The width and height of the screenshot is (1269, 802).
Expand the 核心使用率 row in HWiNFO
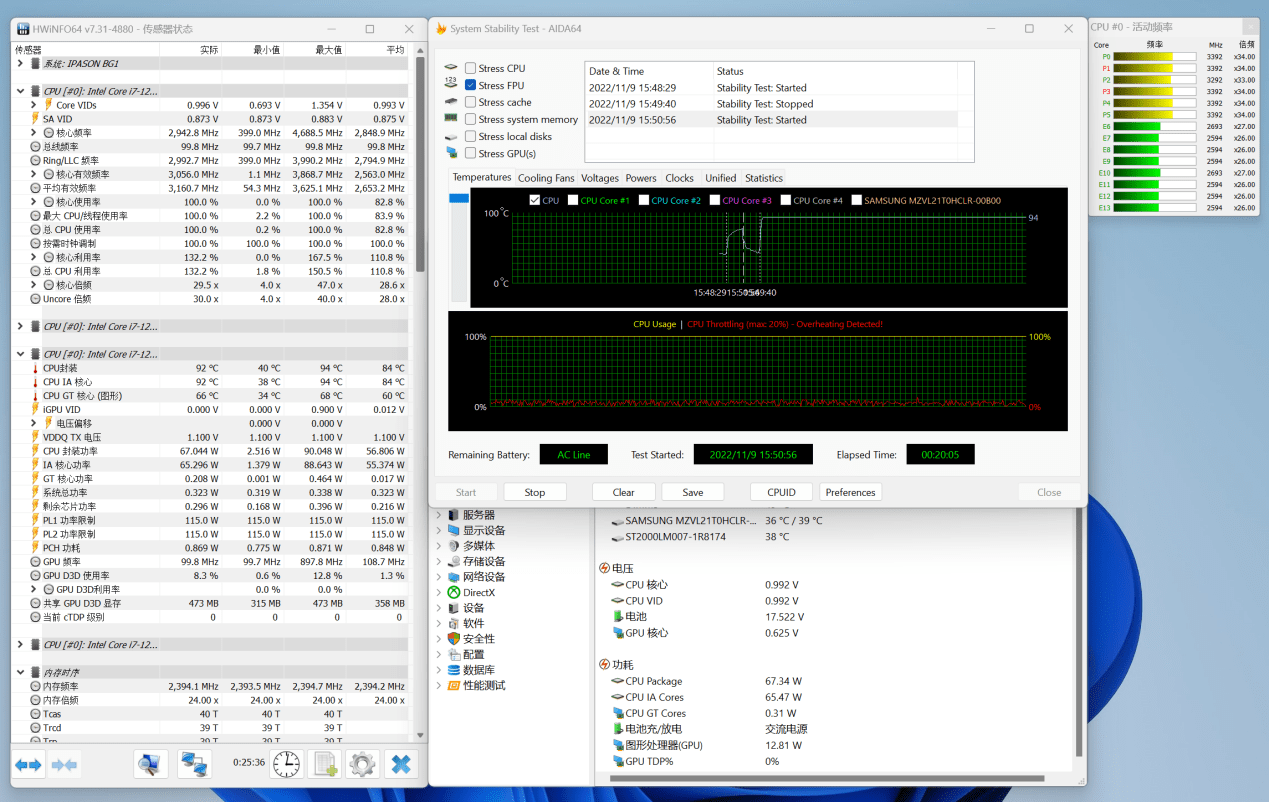34,202
